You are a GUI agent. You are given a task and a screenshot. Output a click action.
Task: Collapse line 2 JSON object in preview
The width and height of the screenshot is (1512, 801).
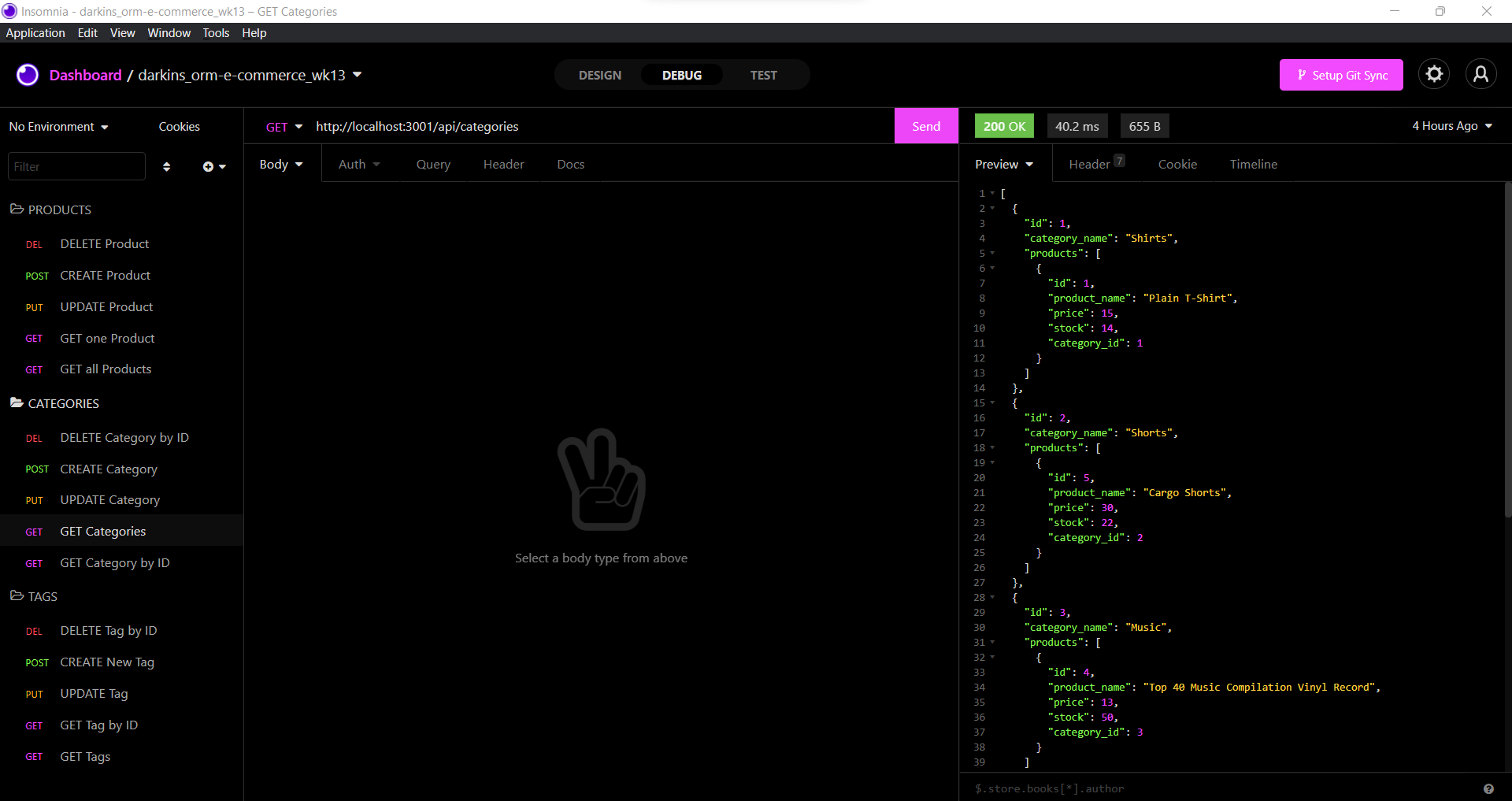click(x=991, y=209)
